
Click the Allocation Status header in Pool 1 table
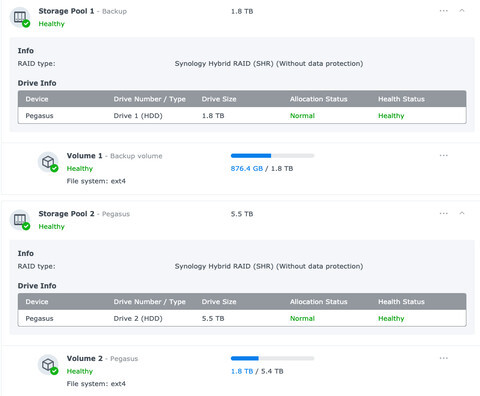[319, 99]
